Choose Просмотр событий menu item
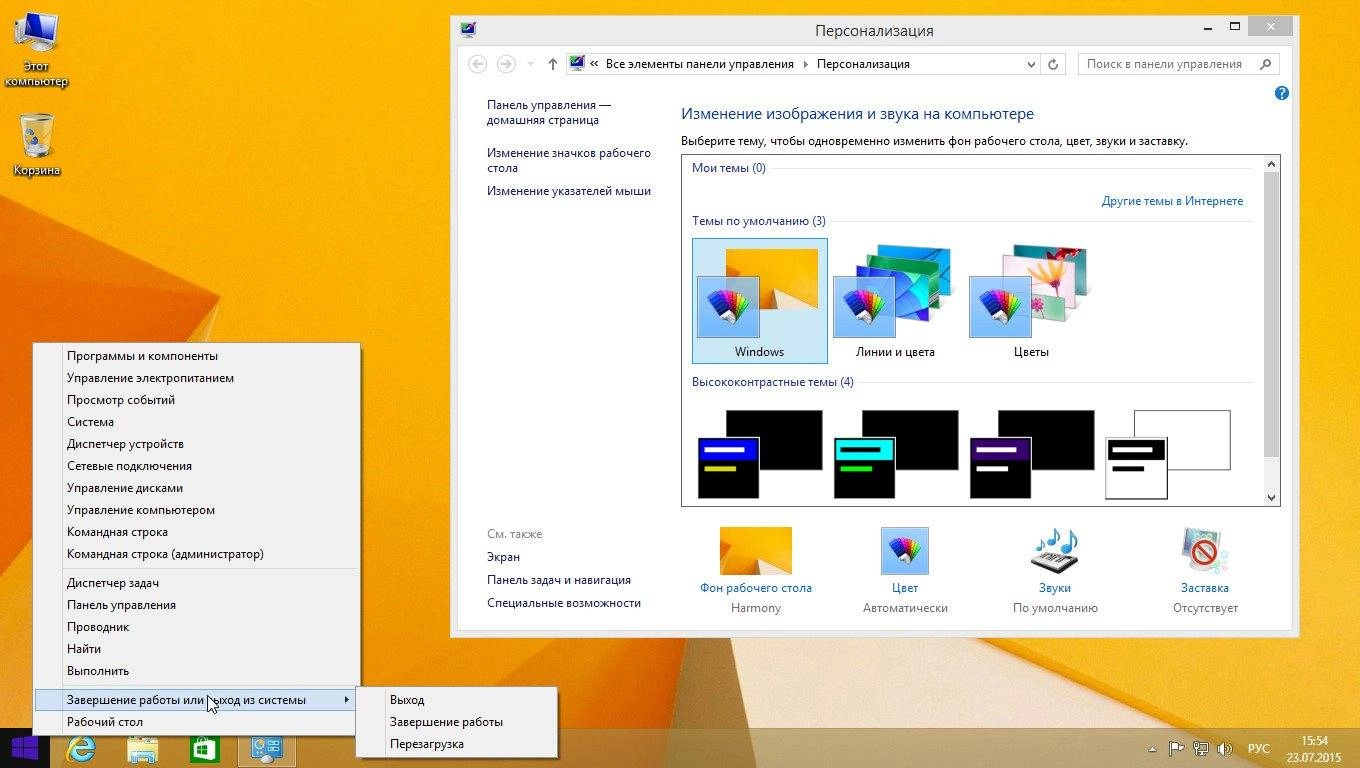The width and height of the screenshot is (1360, 768). click(x=197, y=400)
